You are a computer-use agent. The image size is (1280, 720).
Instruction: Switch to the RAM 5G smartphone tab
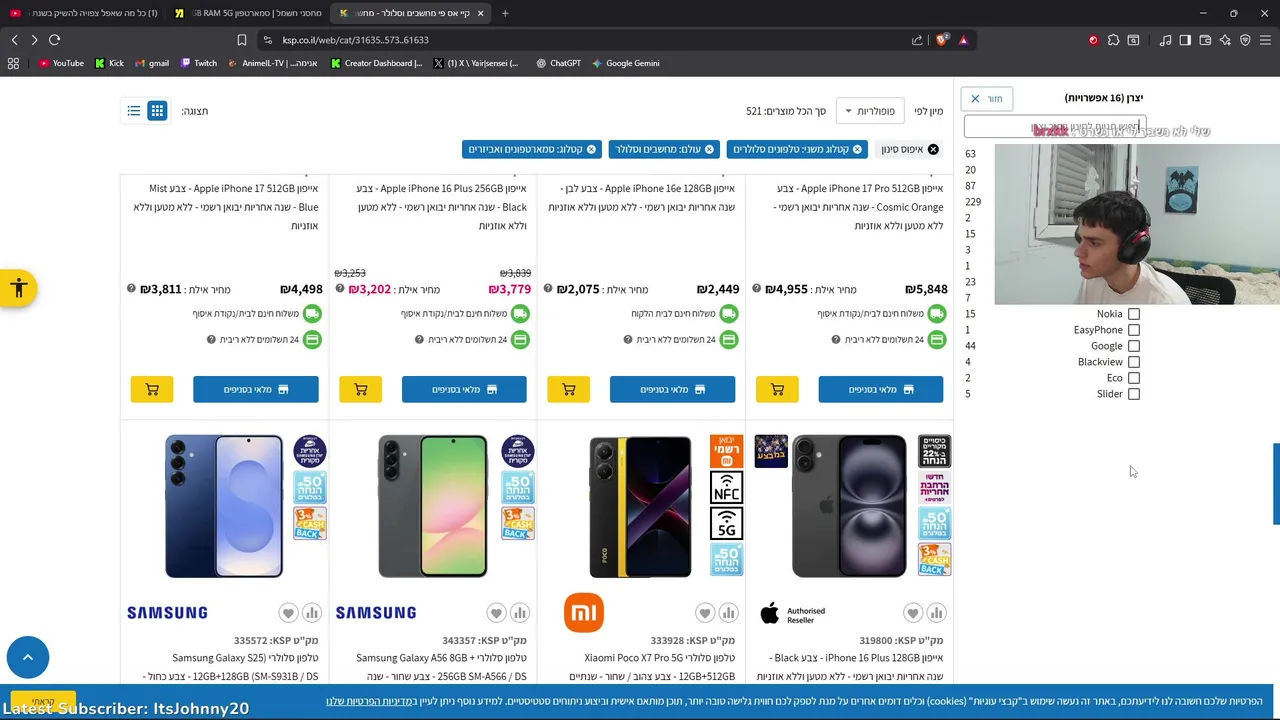(248, 13)
